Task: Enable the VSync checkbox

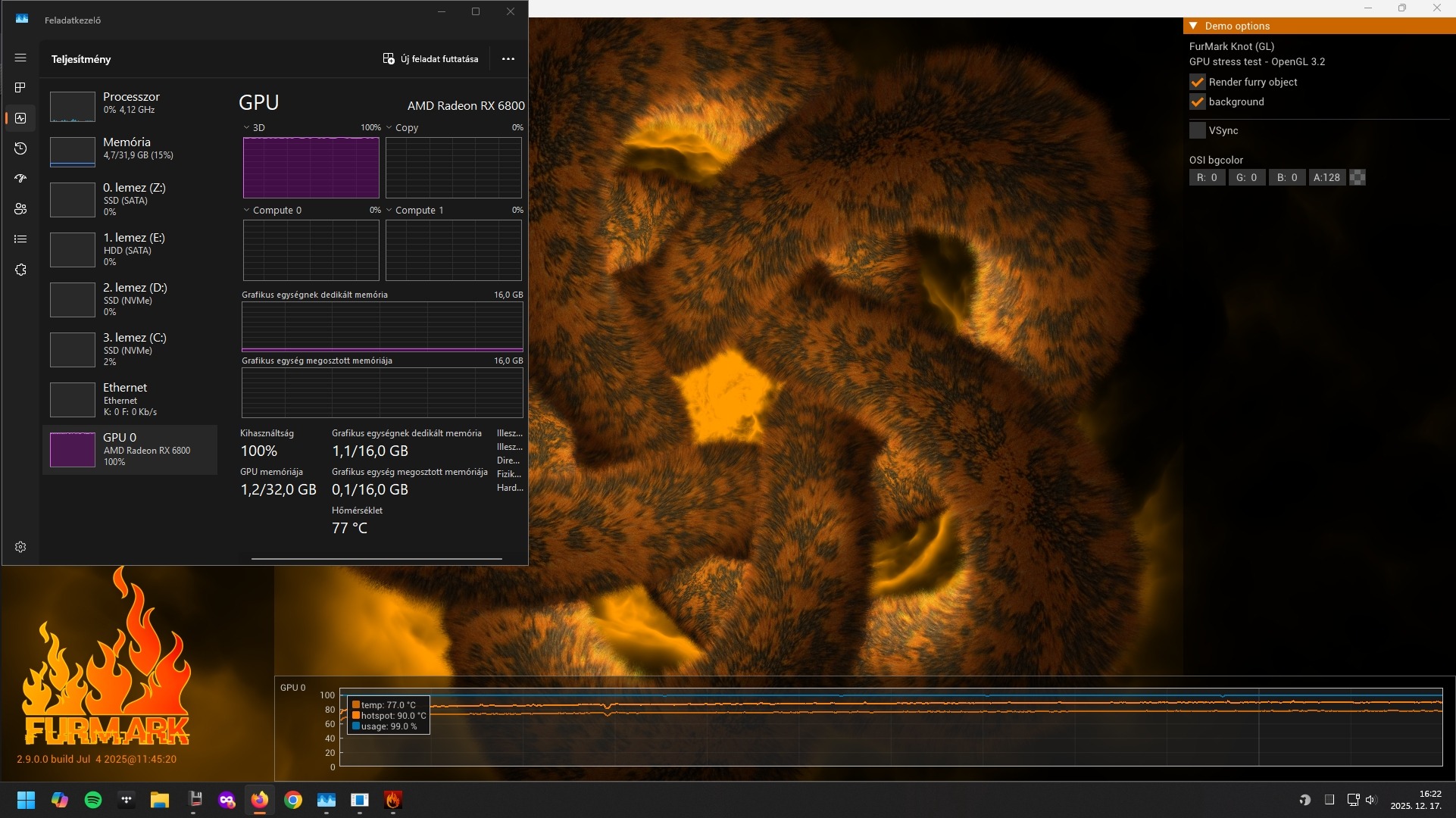Action: click(x=1198, y=130)
